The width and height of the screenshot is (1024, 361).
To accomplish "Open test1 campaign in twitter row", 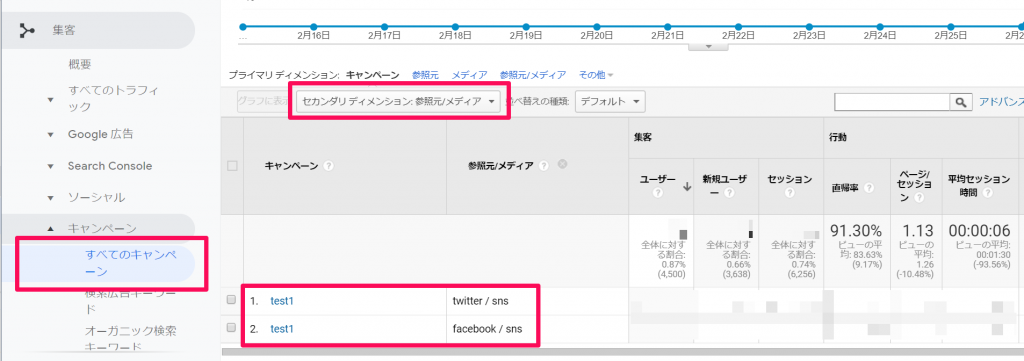I will pyautogui.click(x=282, y=301).
